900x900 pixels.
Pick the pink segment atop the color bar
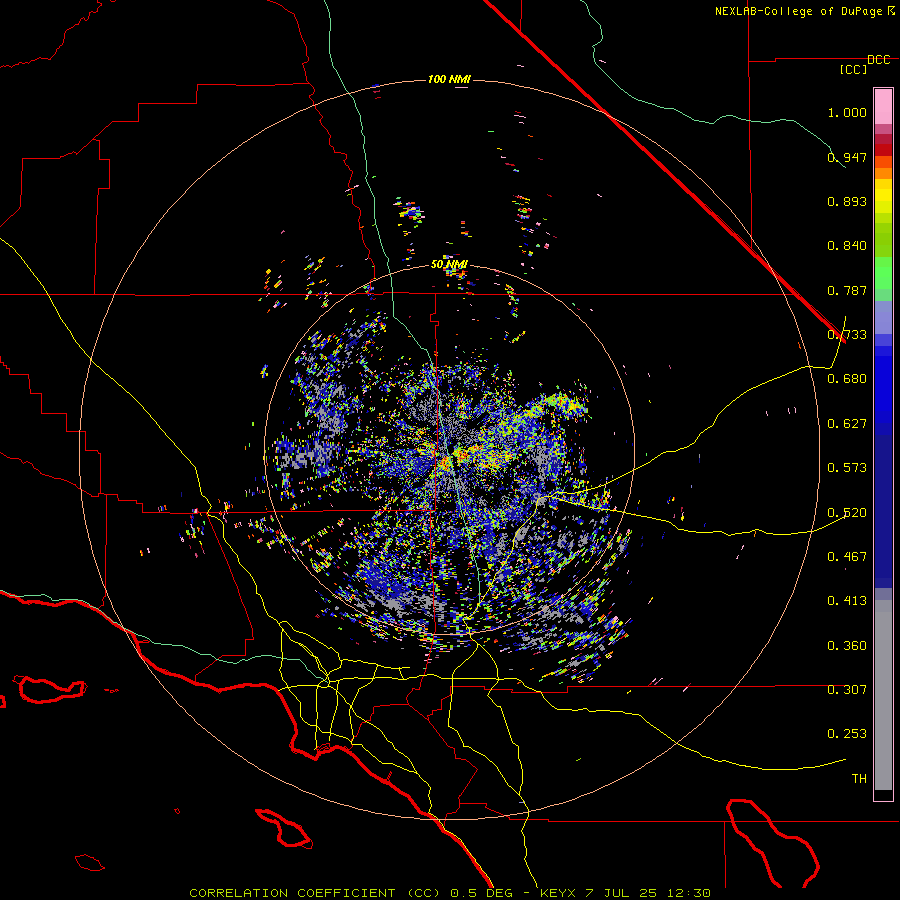click(x=883, y=107)
